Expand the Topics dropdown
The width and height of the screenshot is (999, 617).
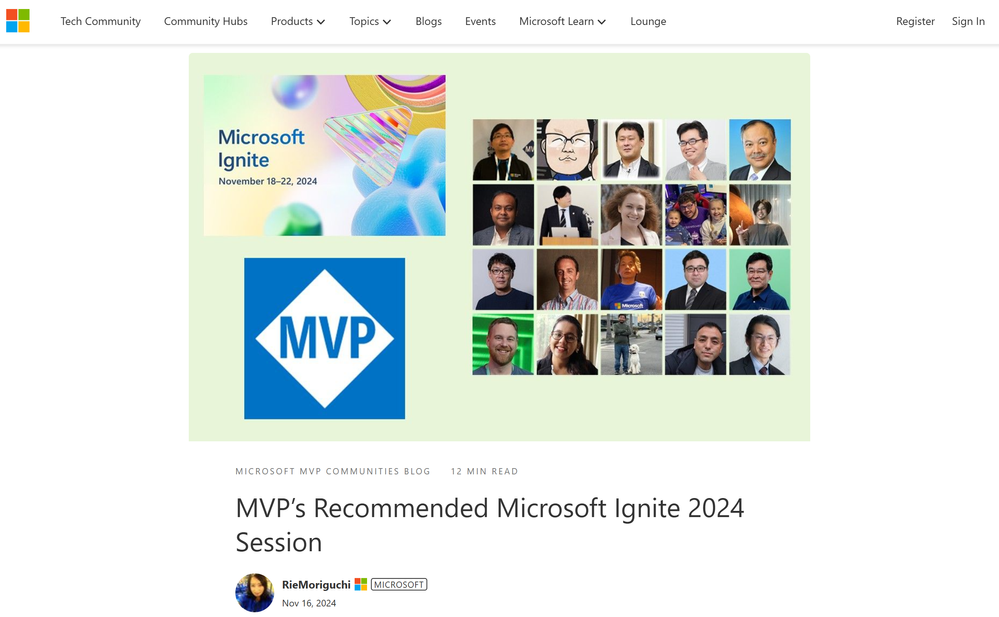(x=370, y=21)
